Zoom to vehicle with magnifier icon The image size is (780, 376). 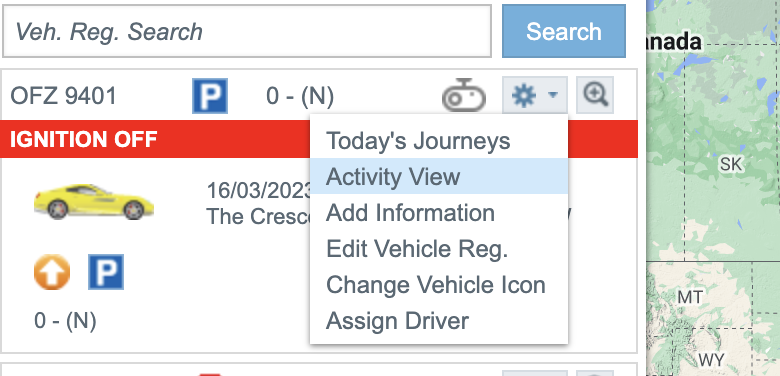pos(595,94)
